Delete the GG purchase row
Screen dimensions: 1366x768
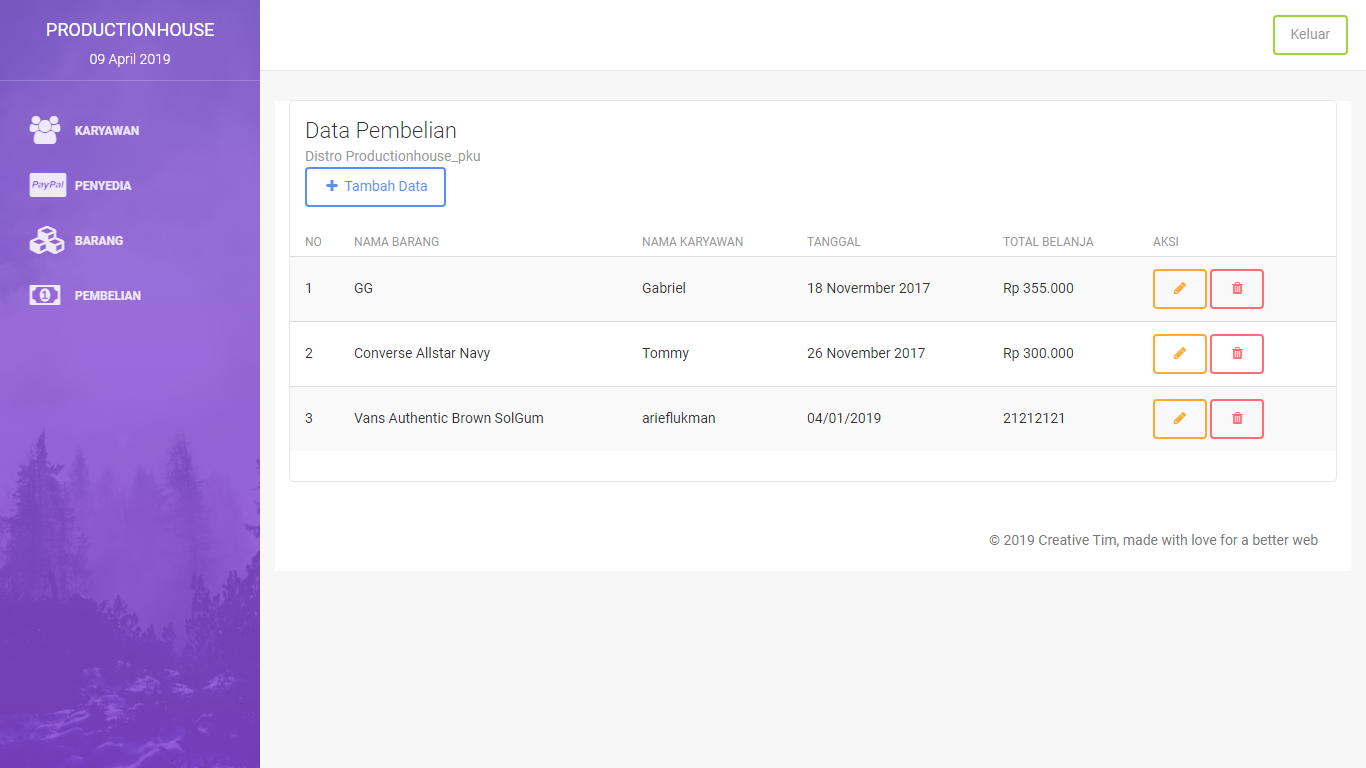click(1236, 289)
